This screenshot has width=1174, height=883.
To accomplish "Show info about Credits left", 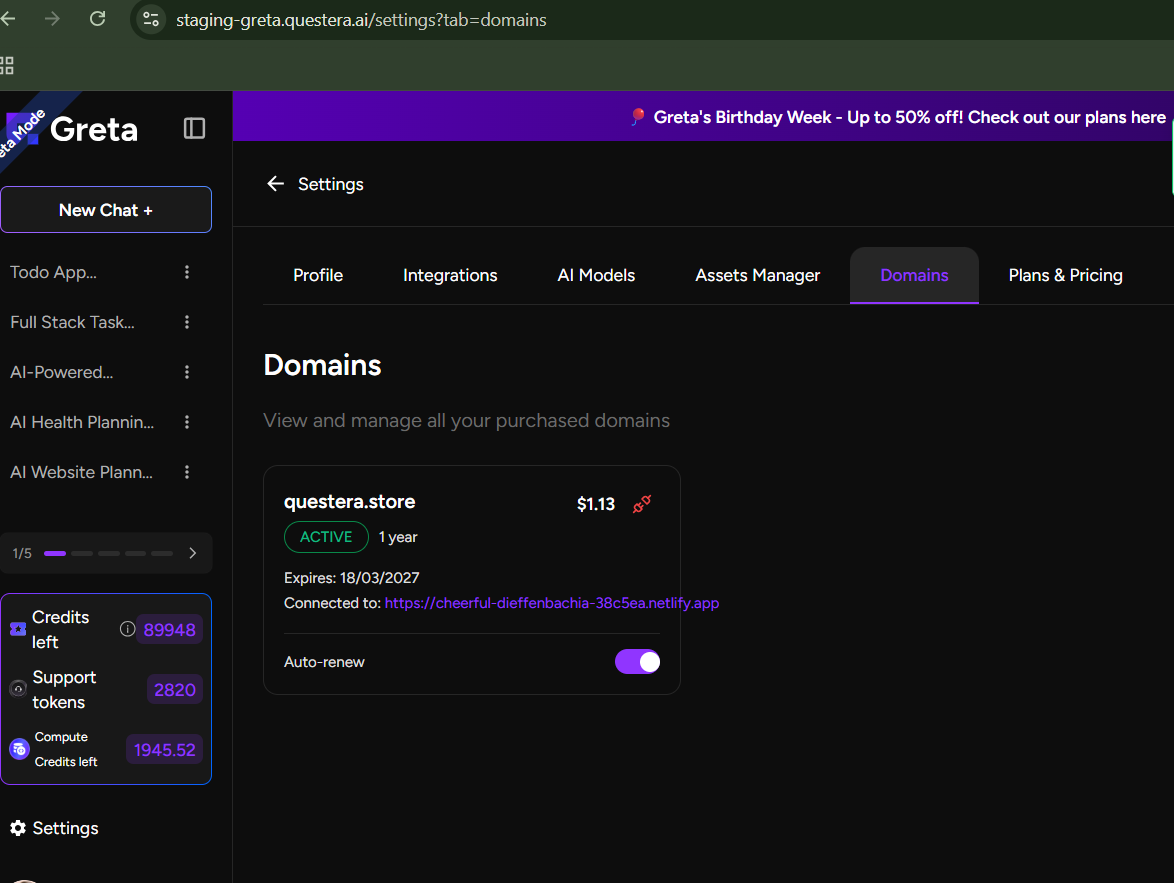I will tap(127, 629).
